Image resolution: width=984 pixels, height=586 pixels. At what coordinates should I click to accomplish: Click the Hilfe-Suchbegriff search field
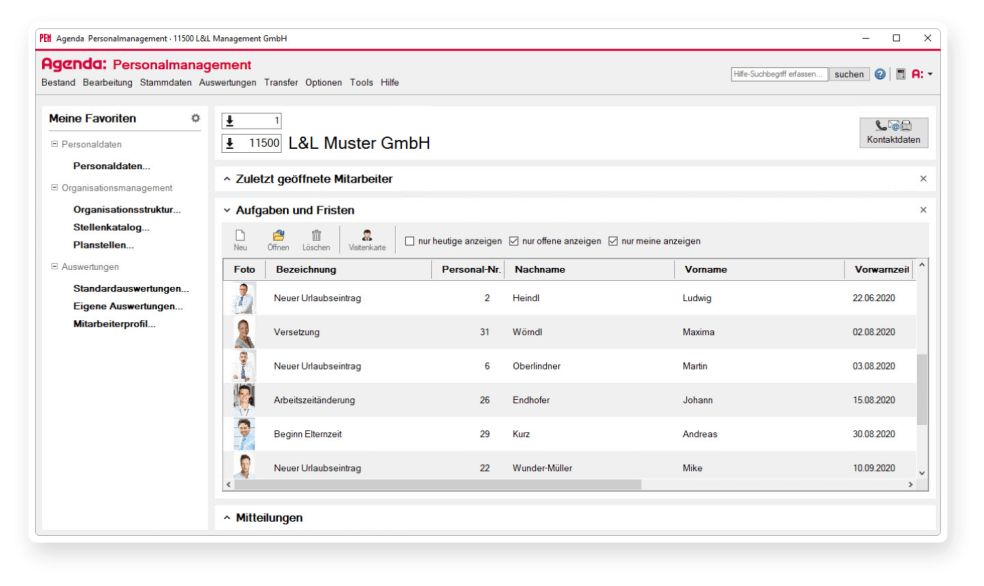[x=779, y=74]
